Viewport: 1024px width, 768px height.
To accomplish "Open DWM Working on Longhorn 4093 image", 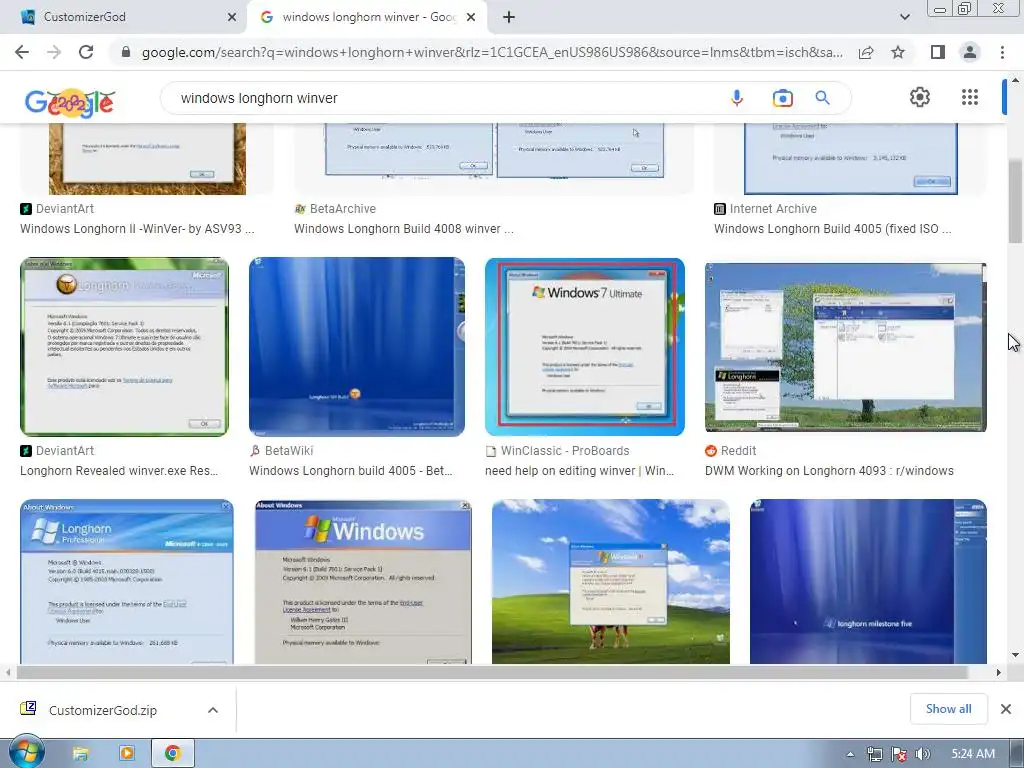I will click(846, 347).
